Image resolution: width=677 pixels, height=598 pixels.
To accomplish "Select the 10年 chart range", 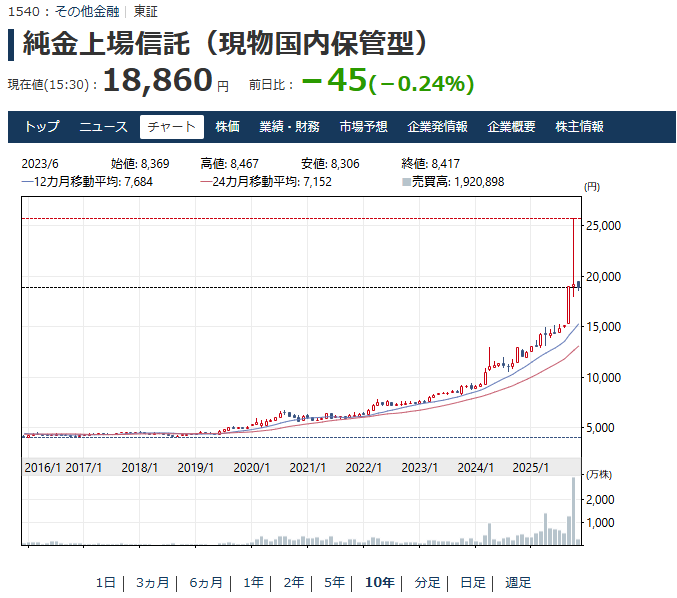I will [x=380, y=583].
